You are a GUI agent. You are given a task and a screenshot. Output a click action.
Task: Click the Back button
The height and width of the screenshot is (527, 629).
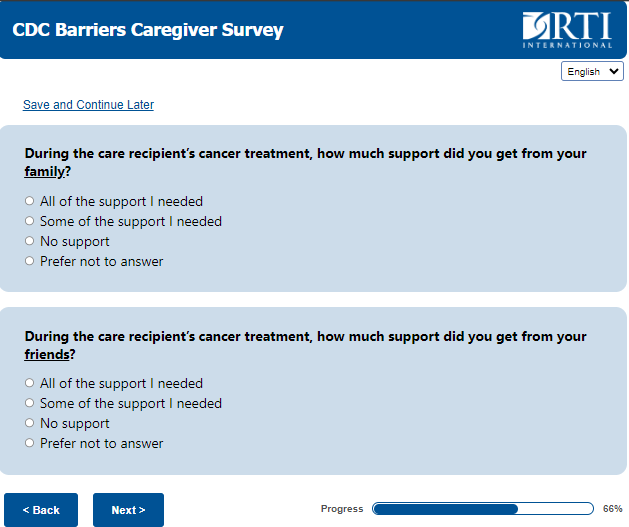(41, 510)
